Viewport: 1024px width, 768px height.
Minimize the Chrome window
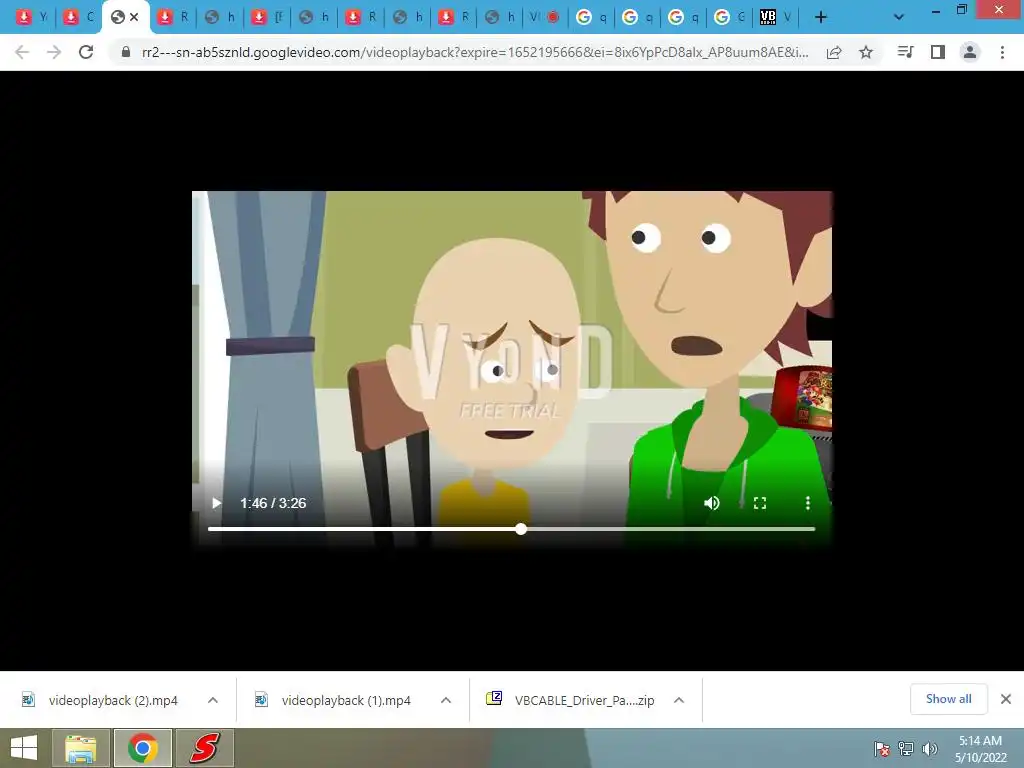click(935, 10)
